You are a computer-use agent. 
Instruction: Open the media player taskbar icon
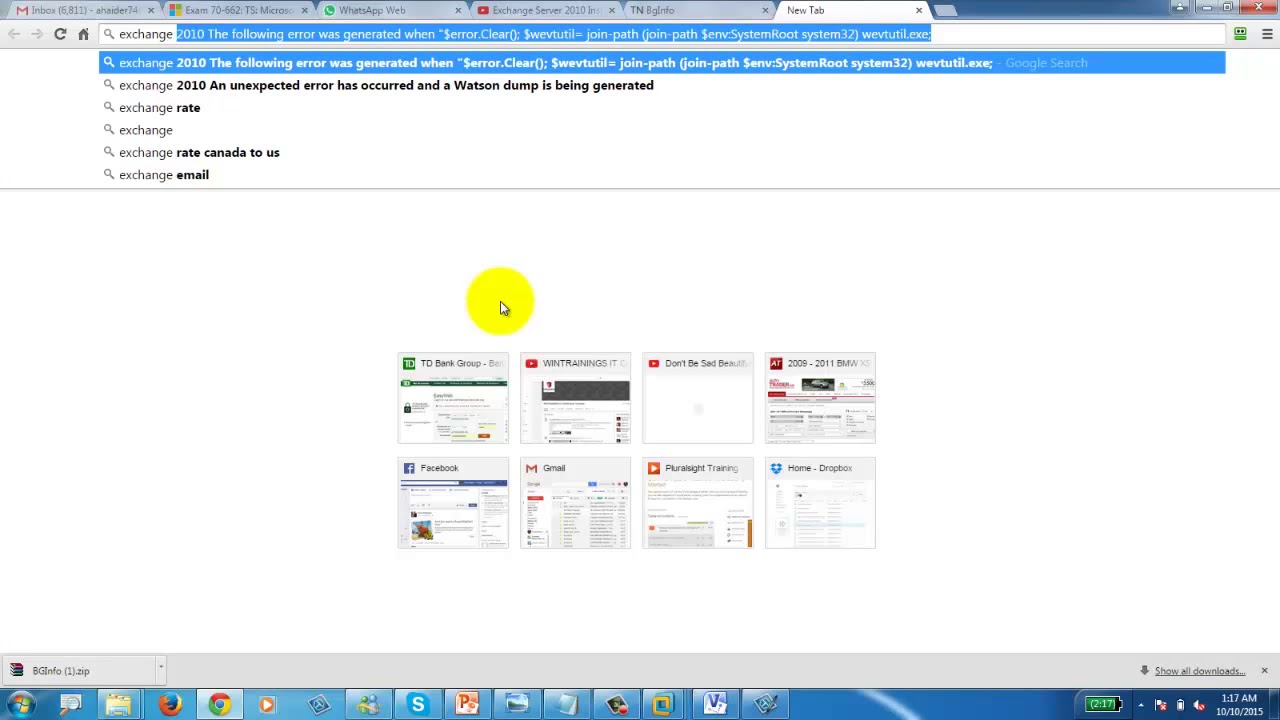(267, 705)
